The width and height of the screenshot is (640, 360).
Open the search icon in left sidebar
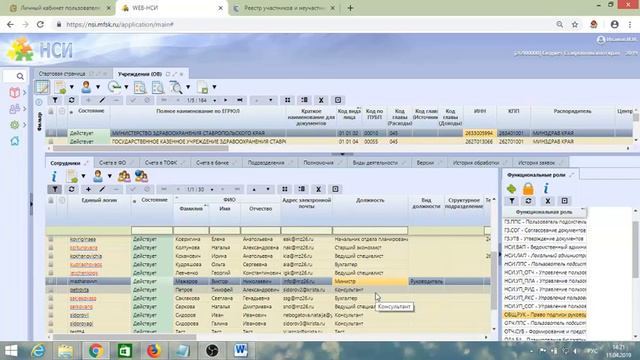pyautogui.click(x=20, y=76)
